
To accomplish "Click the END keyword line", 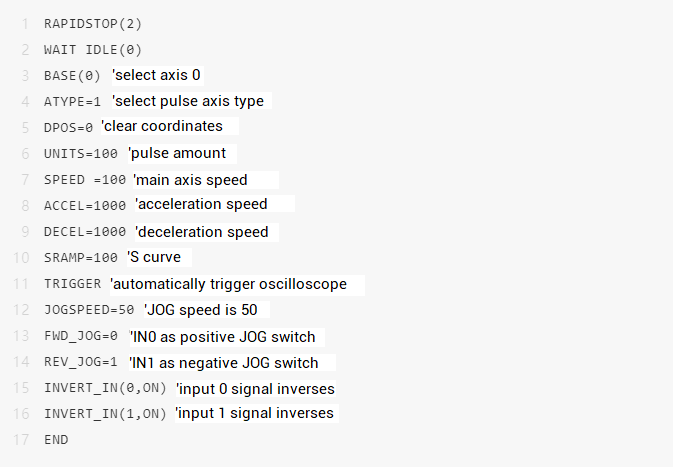I will [56, 440].
